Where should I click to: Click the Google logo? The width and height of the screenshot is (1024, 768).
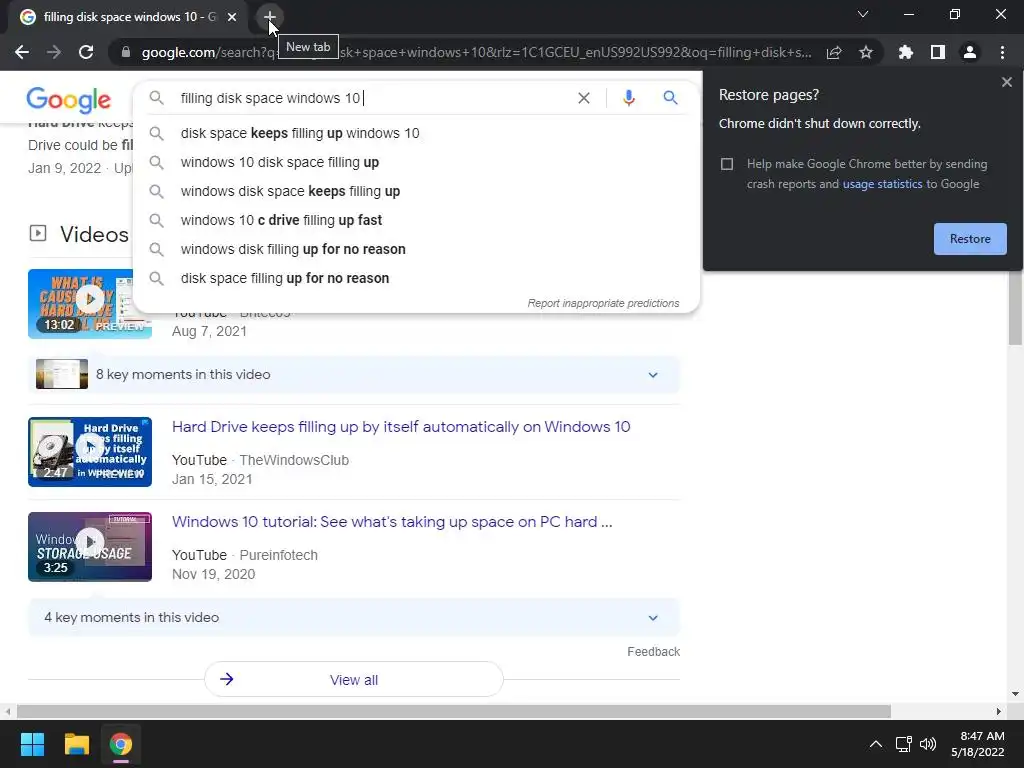click(69, 99)
